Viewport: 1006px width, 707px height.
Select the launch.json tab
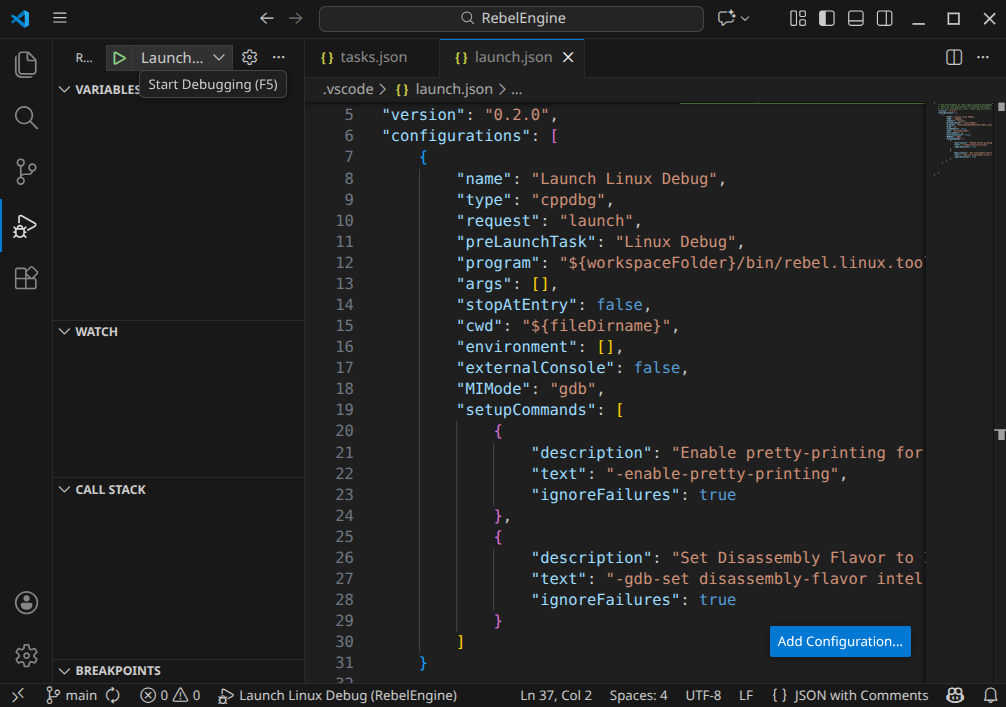(x=512, y=58)
